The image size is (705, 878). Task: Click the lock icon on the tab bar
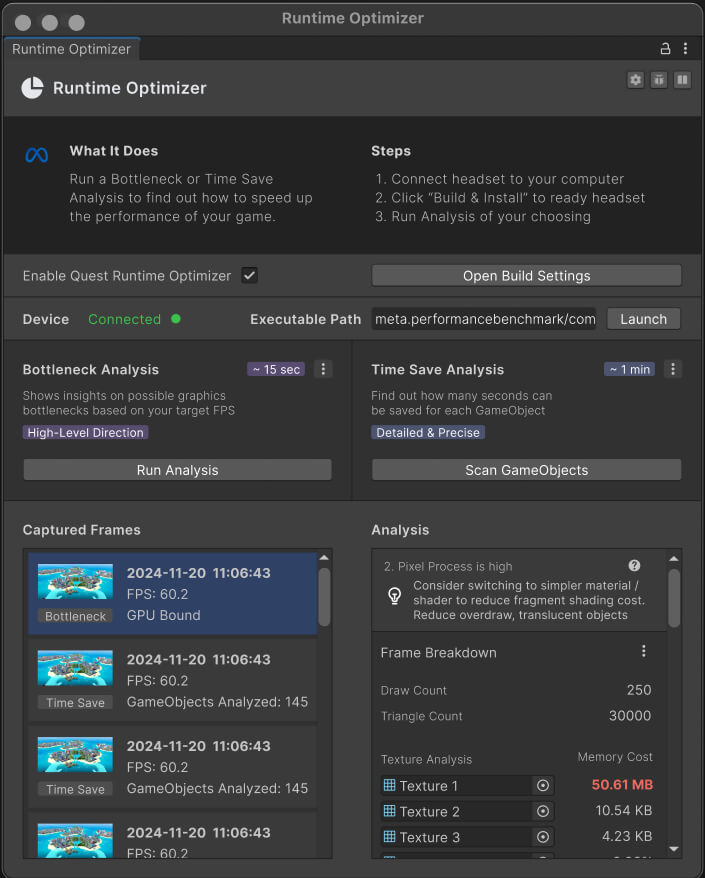665,48
